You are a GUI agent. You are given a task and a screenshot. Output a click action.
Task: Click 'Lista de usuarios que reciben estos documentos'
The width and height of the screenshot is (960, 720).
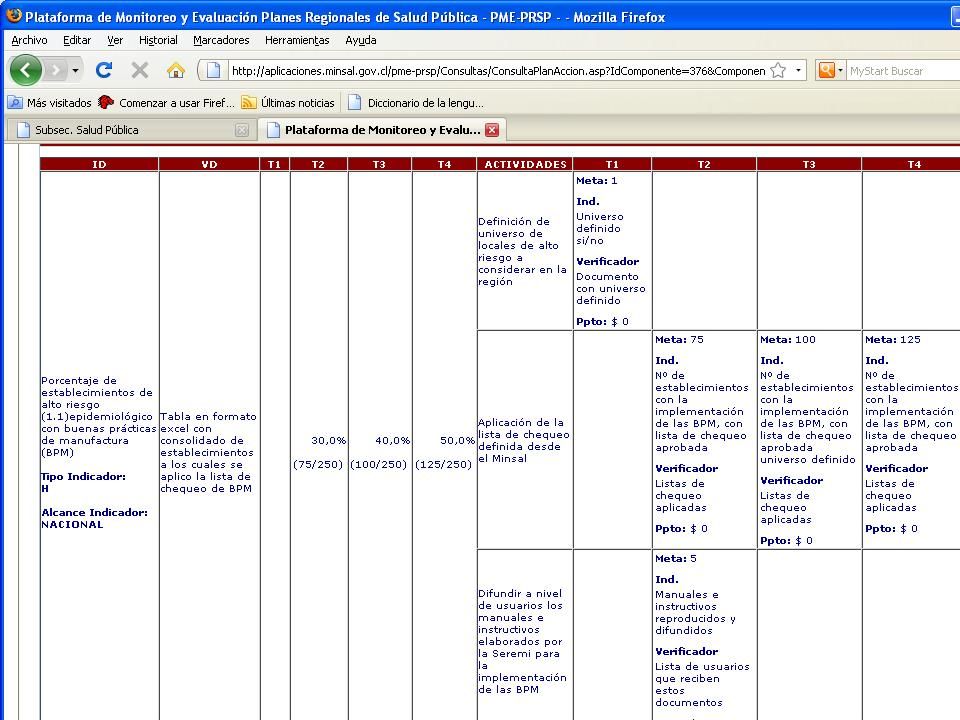point(702,684)
